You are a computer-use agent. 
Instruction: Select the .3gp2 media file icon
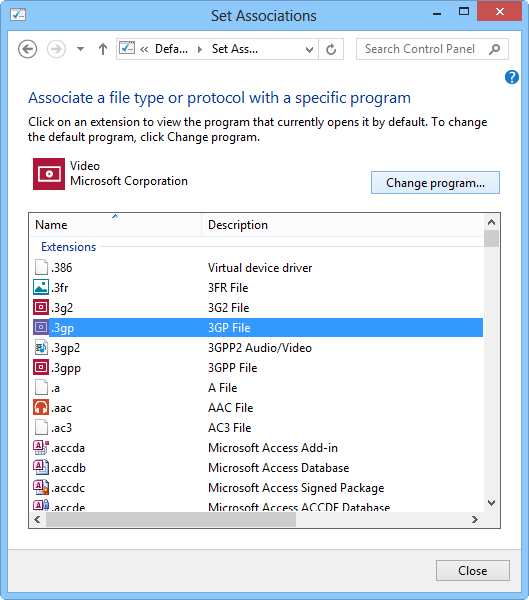pyautogui.click(x=41, y=347)
